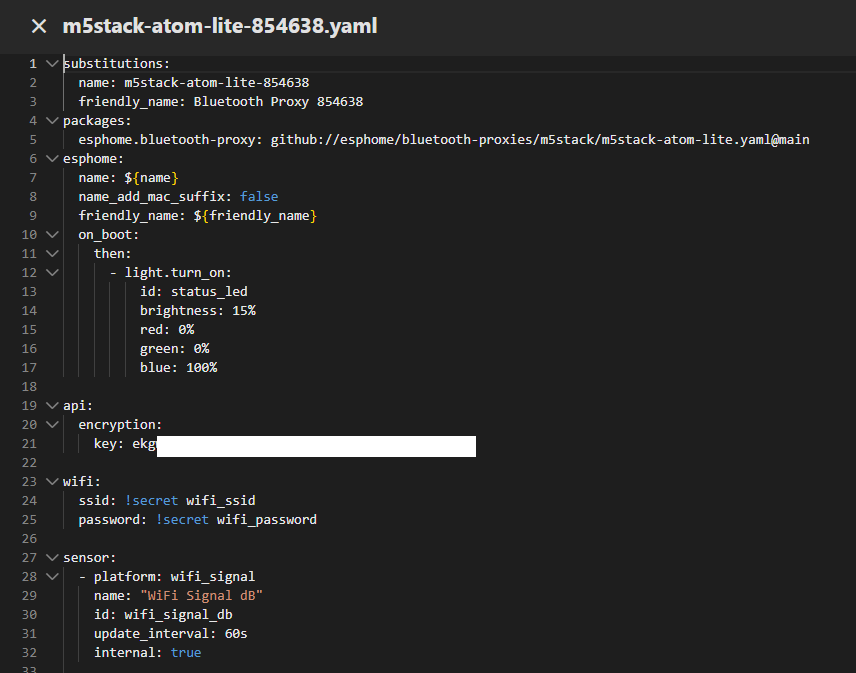The width and height of the screenshot is (856, 673).
Task: Fold the wifi_signal platform entry chevron
Action: [x=52, y=577]
